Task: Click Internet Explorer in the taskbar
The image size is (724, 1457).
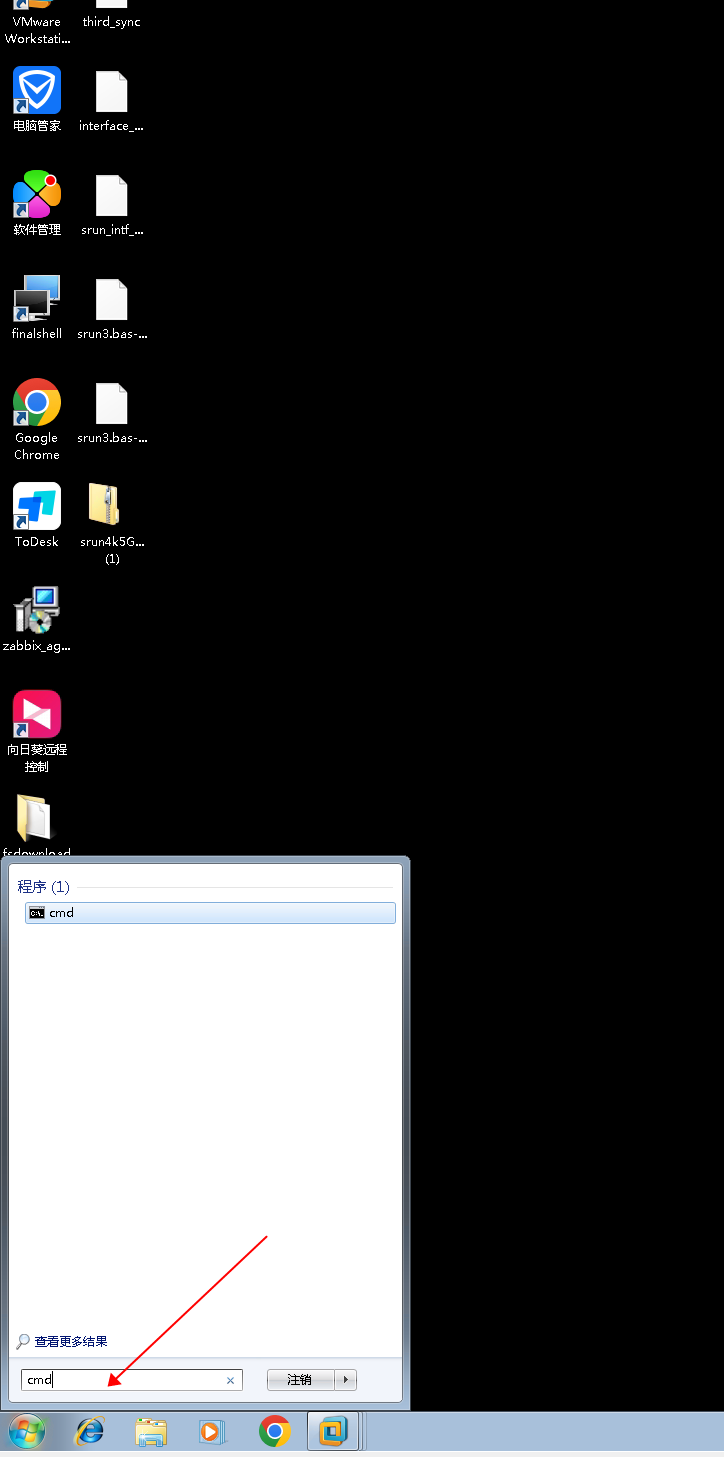Action: (90, 1432)
